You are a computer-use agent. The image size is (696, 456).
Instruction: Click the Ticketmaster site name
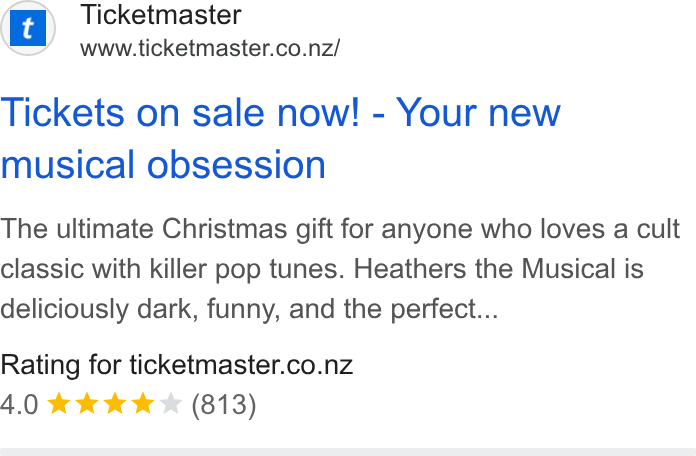coord(161,15)
